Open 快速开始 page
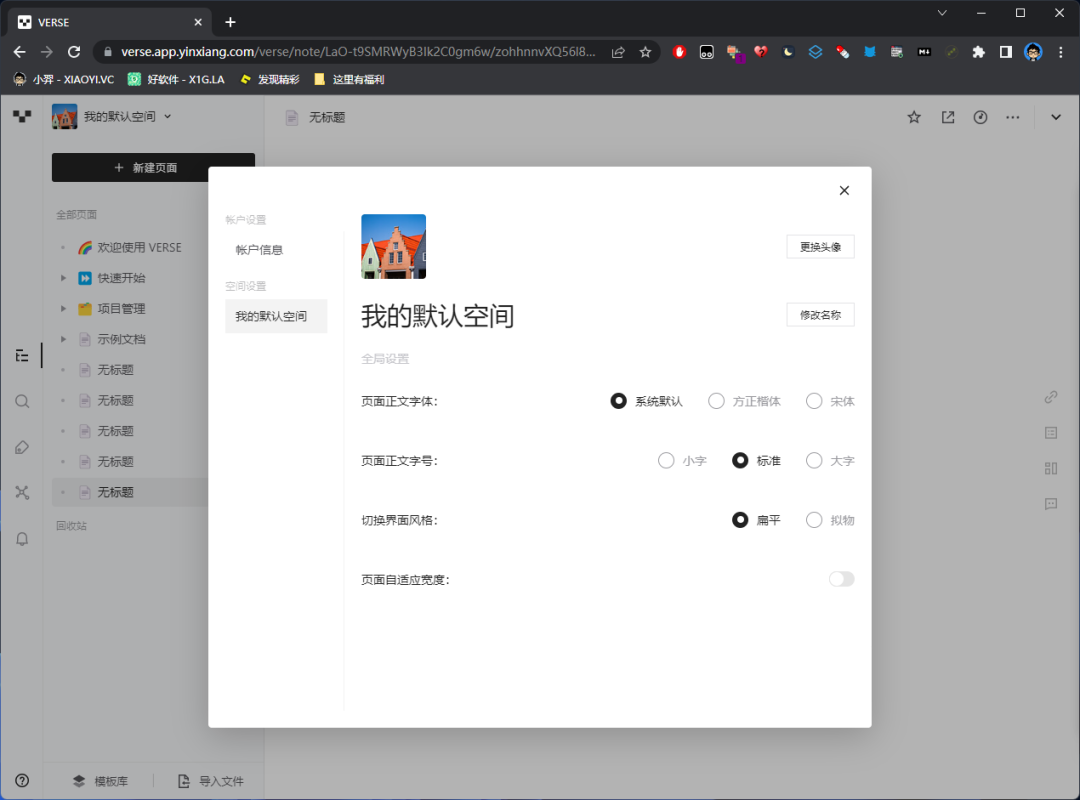 (121, 278)
